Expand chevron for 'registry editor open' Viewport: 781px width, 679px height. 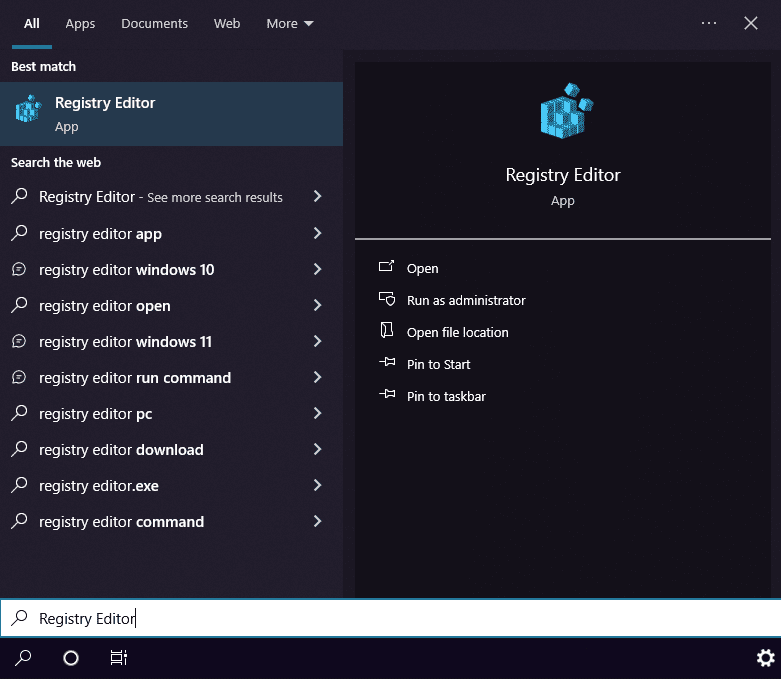[318, 305]
